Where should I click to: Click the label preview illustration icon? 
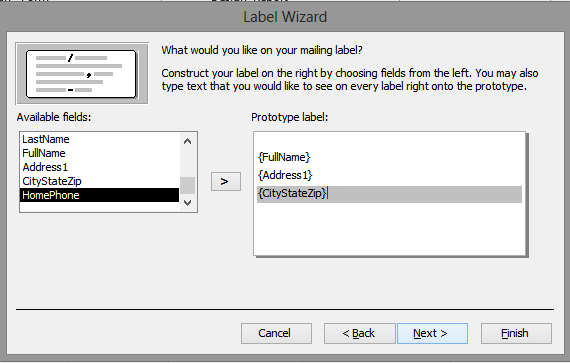point(82,74)
